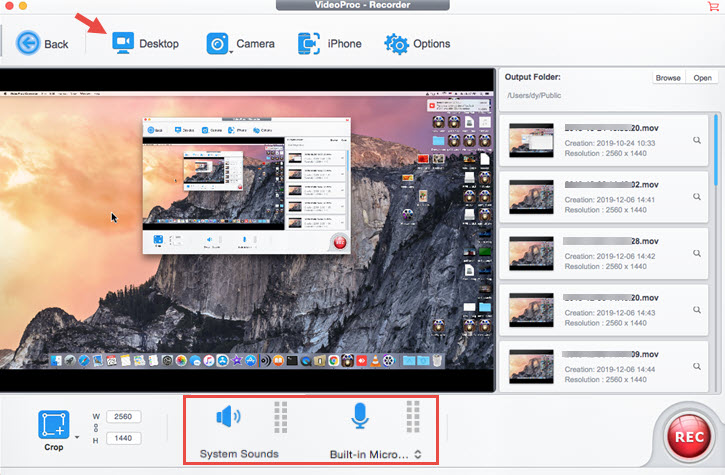Click magnifier icon for 2019-12-06 14:43 recording
The height and width of the screenshot is (475, 725).
(697, 309)
